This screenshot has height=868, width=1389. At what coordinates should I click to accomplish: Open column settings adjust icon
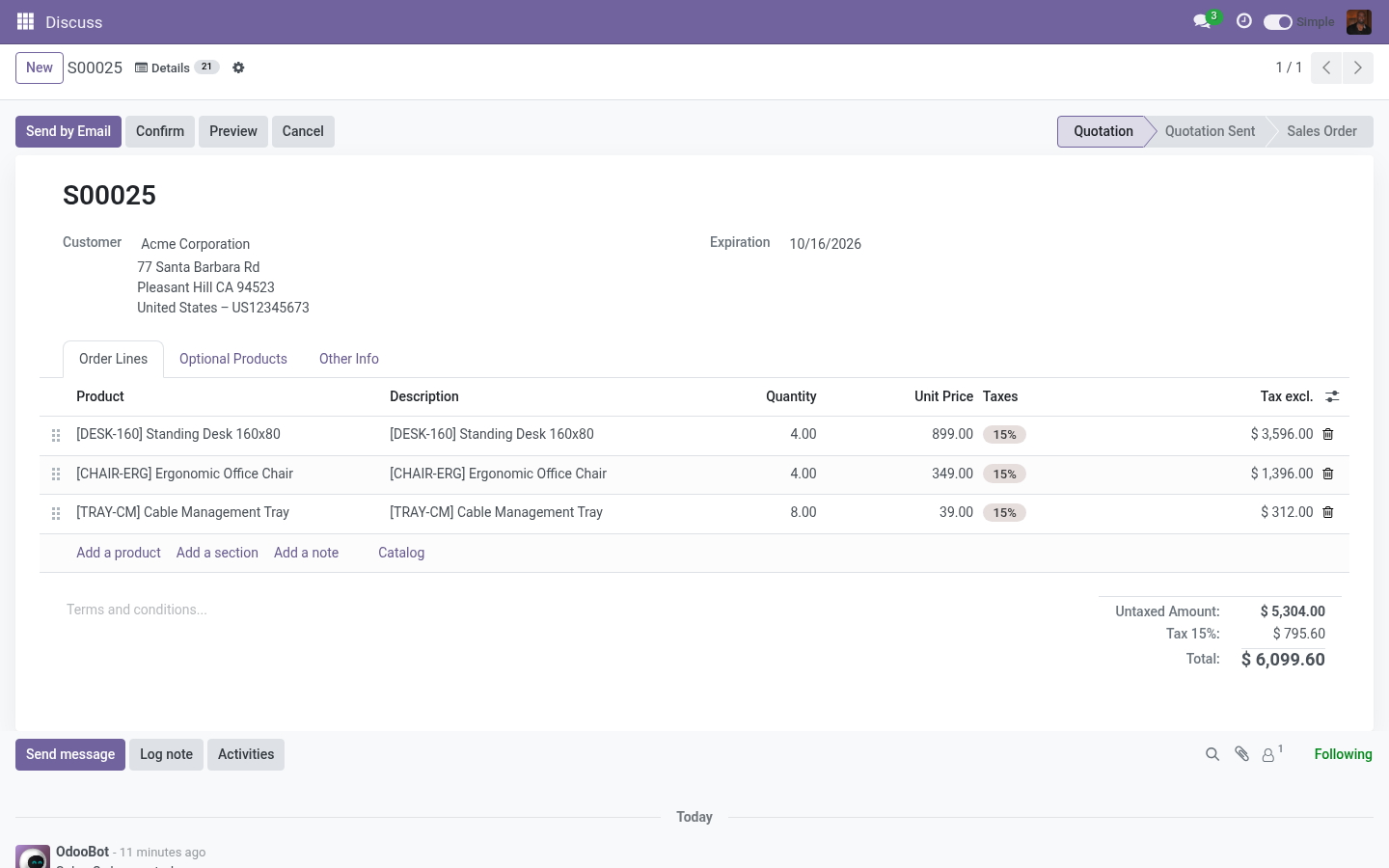coord(1332,396)
